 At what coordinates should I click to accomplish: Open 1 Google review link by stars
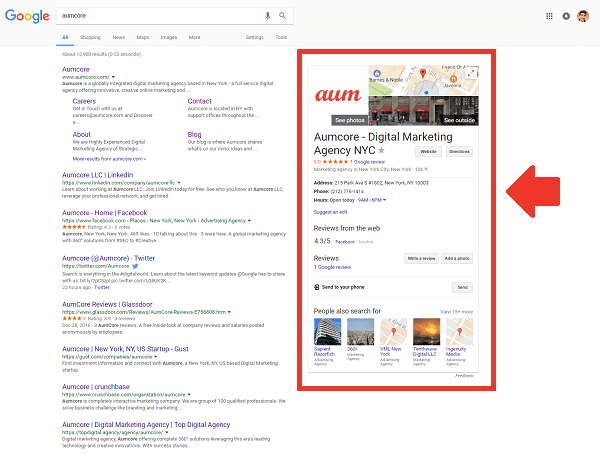(x=367, y=162)
